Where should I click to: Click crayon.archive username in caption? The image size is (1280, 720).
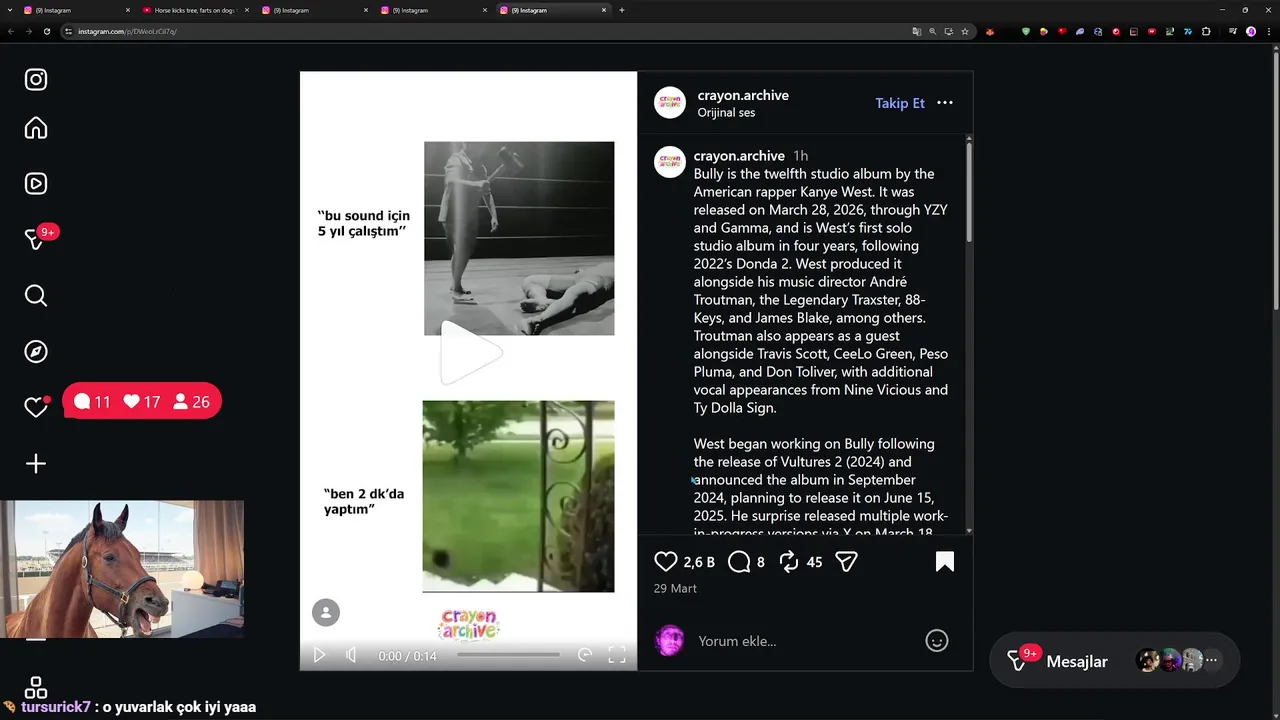[739, 156]
